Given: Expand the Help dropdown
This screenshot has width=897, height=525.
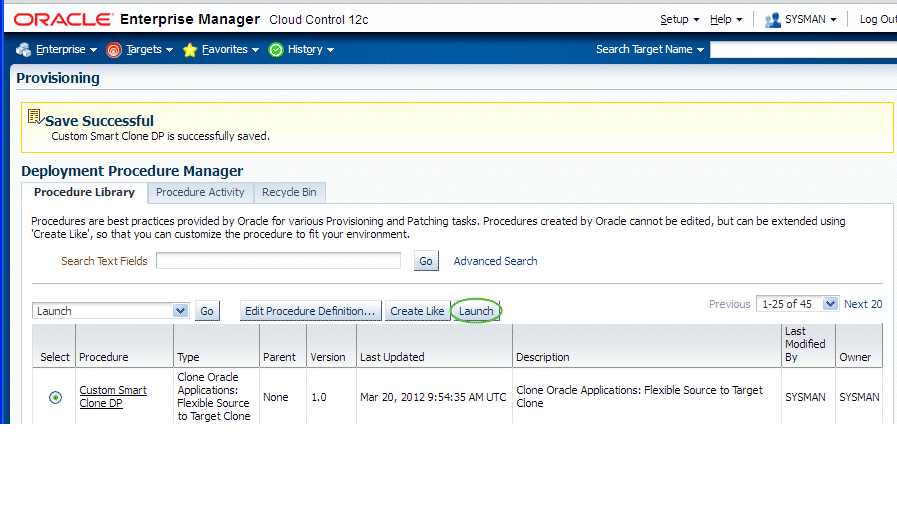Looking at the screenshot, I should 726,19.
